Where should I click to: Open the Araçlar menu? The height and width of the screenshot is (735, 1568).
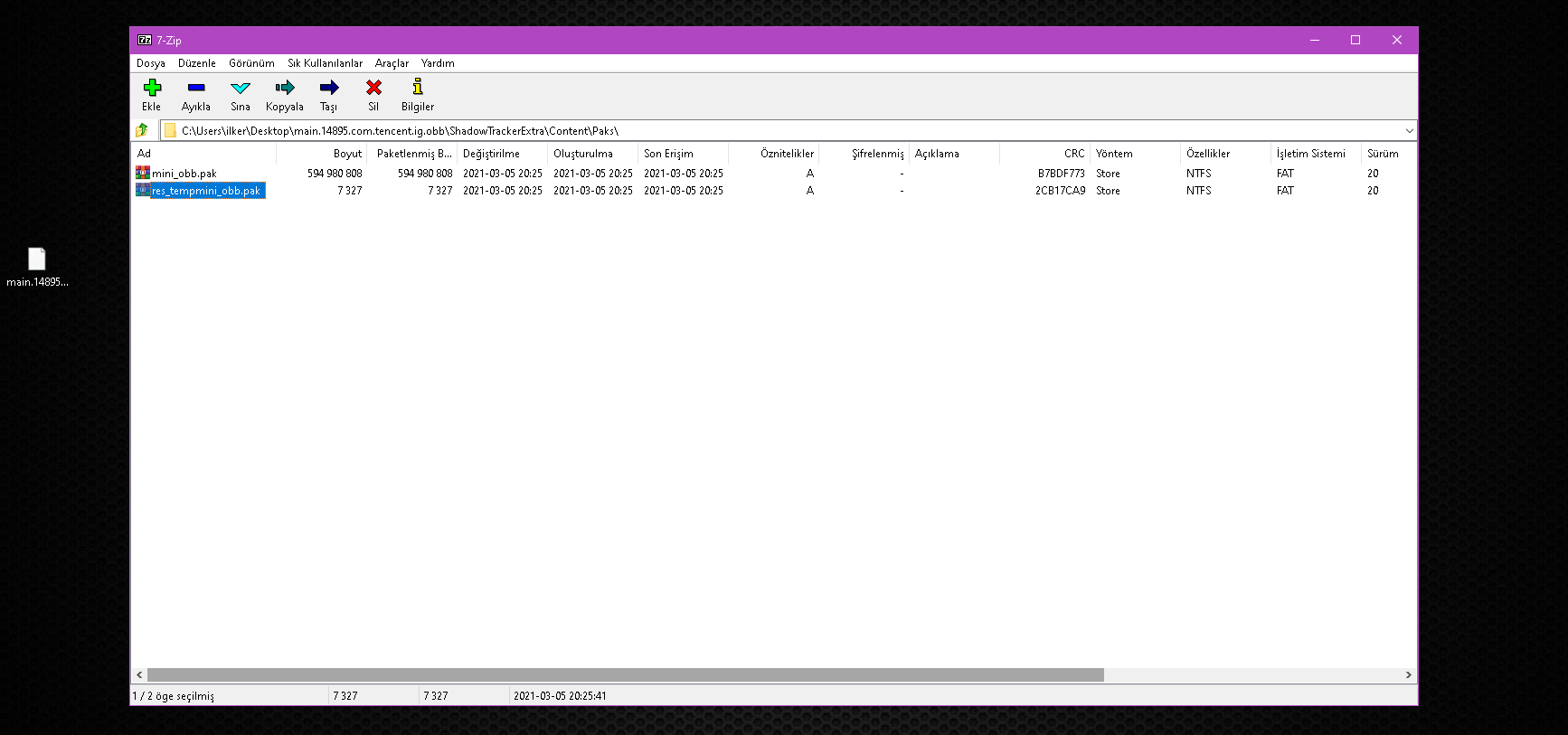[x=392, y=63]
